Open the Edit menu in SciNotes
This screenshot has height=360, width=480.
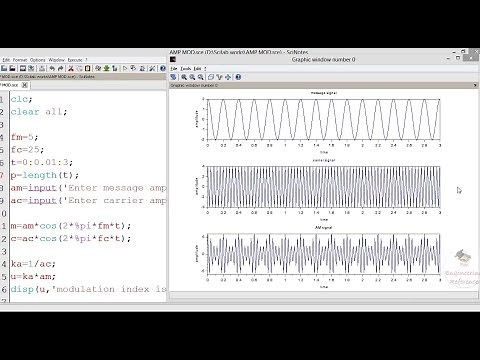pos(6,60)
